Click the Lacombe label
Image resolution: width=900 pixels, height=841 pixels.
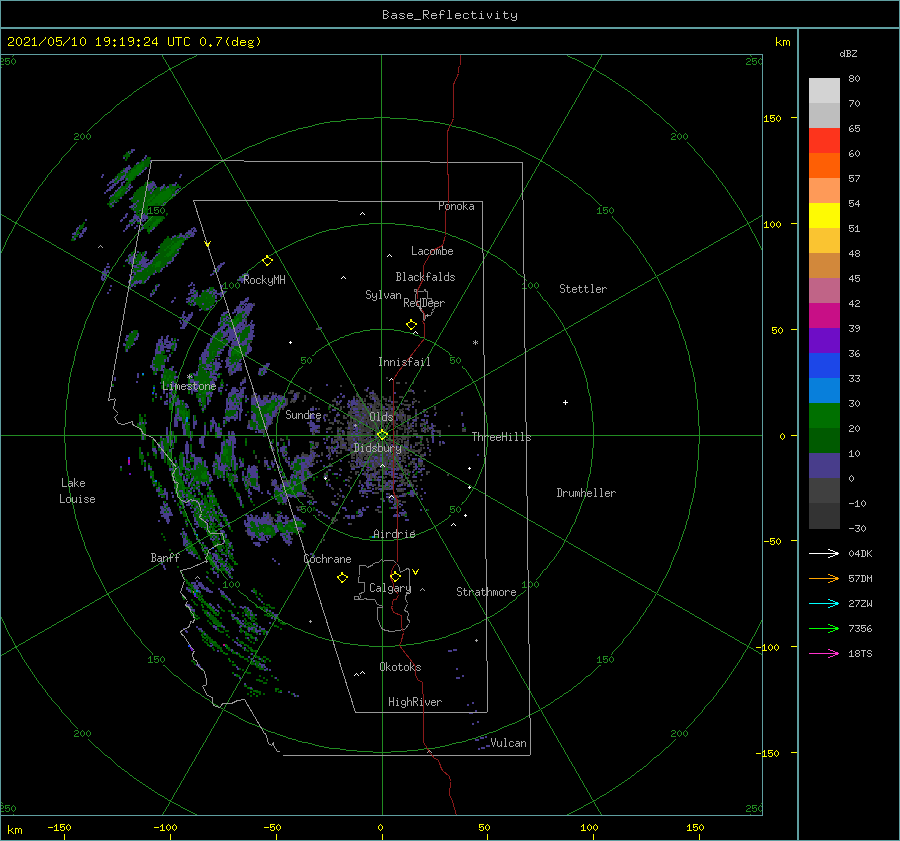432,251
